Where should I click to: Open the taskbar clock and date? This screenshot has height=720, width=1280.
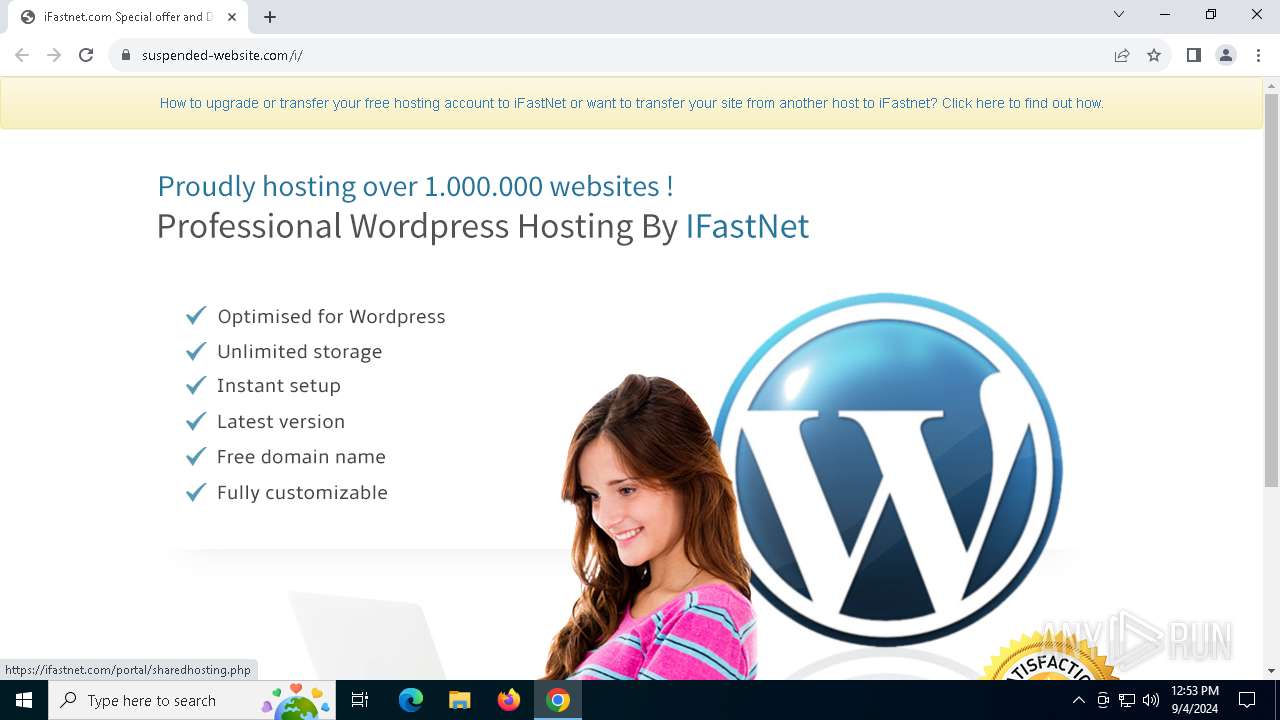pos(1195,700)
